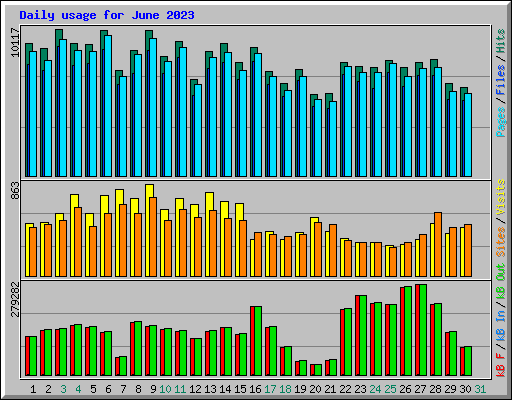Image resolution: width=512 pixels, height=400 pixels.
Task: Click the green kB bar for day 7
Action: 123,366
